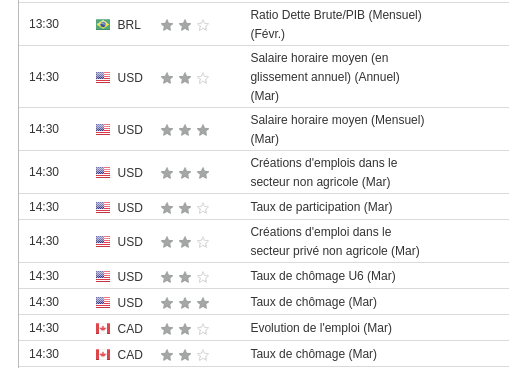Click the three filled stars for USD Taux de chômage

pyautogui.click(x=185, y=303)
